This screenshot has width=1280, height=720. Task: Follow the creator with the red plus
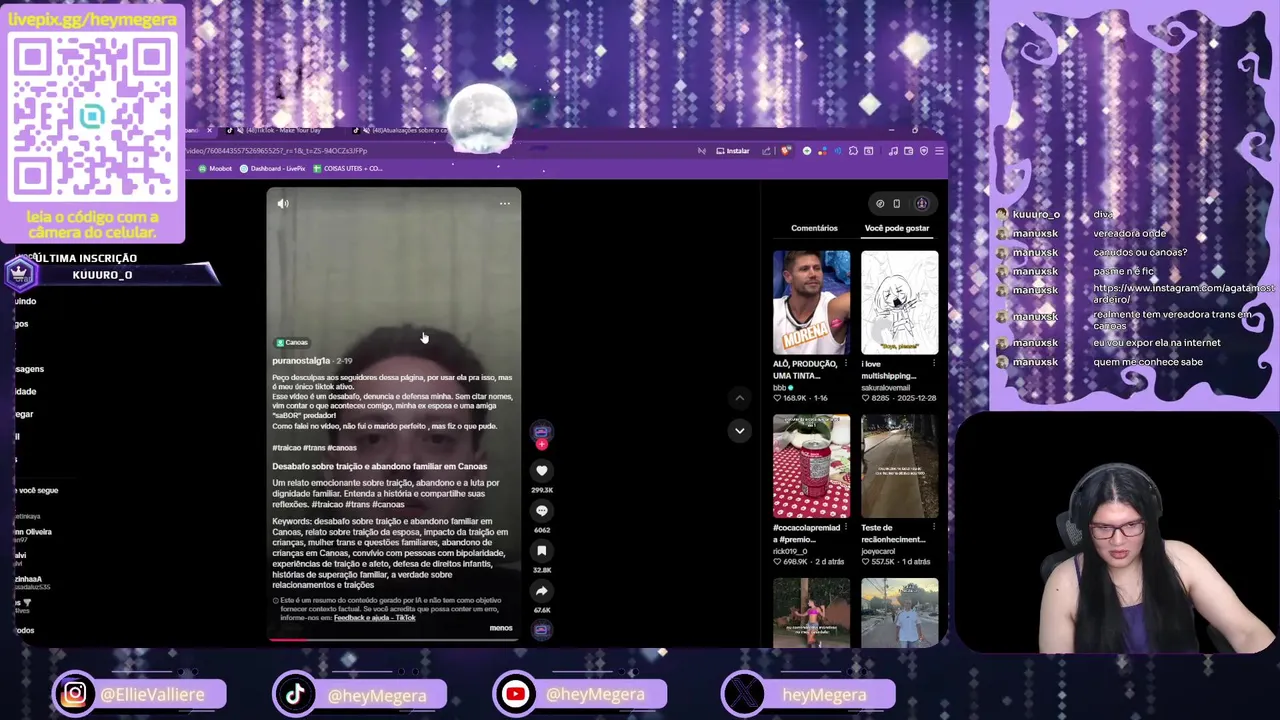(x=541, y=444)
